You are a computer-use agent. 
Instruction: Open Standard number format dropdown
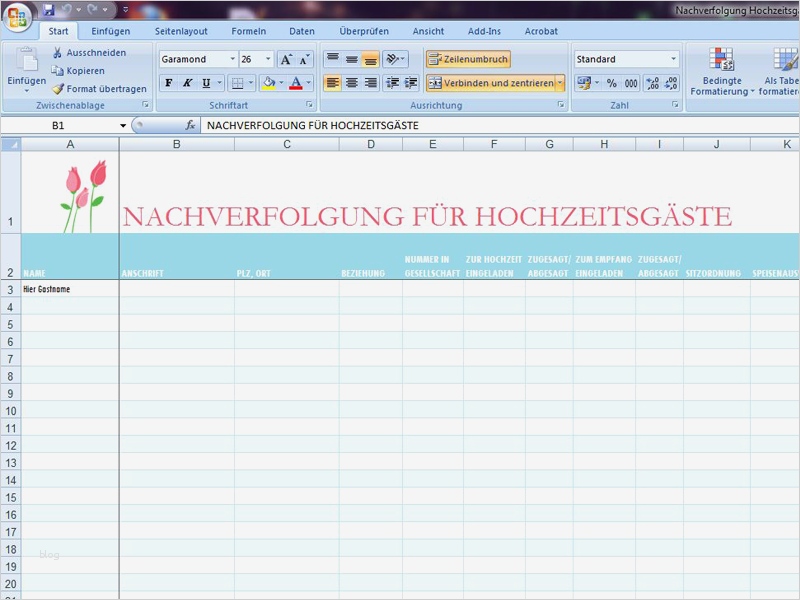tap(673, 59)
